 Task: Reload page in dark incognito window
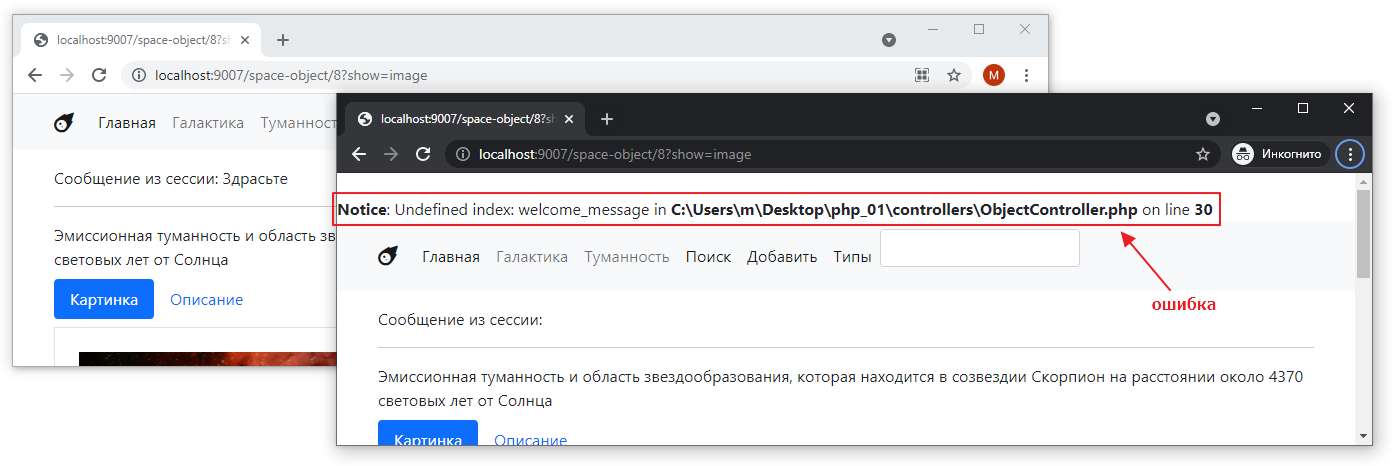tap(423, 154)
